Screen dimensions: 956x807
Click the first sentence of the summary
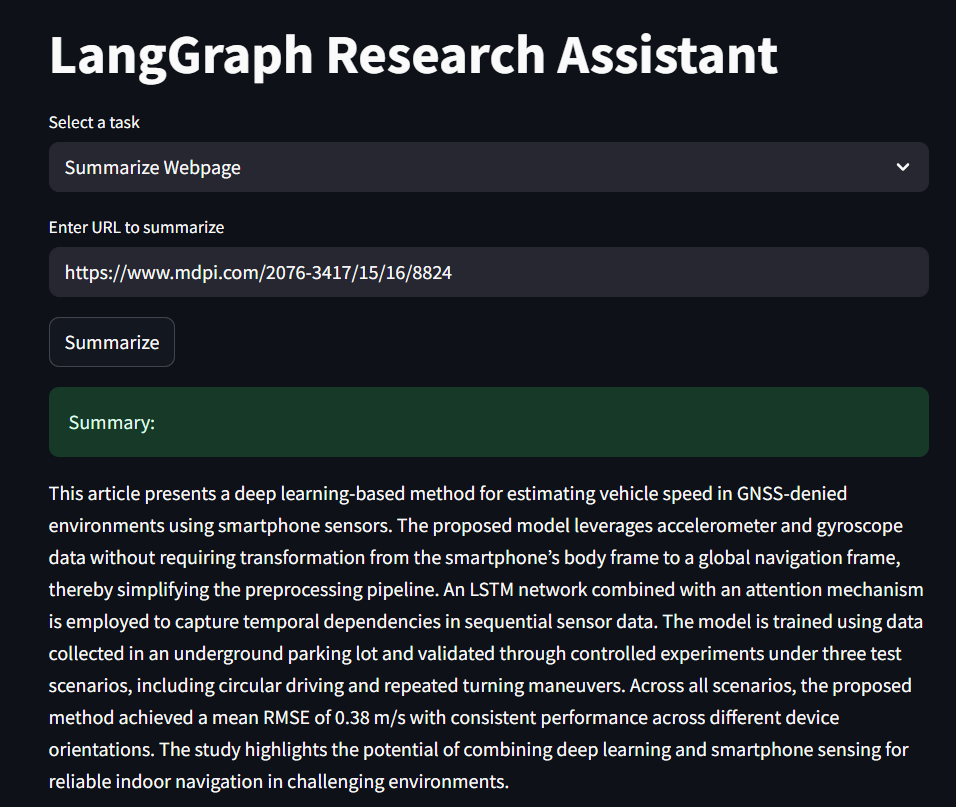447,493
